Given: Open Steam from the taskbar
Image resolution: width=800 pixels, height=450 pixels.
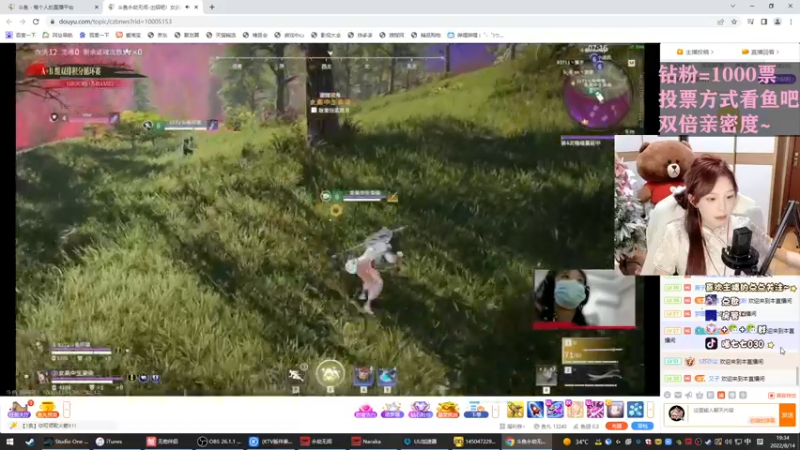Looking at the screenshot, I should pyautogui.click(x=30, y=442).
